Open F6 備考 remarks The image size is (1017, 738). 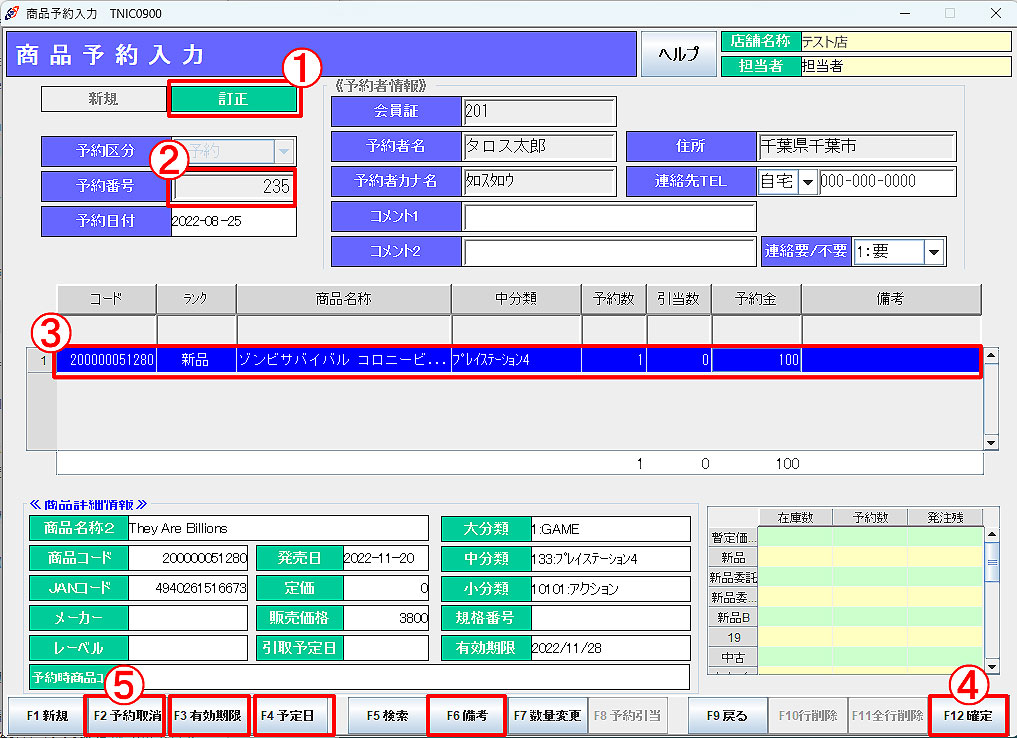tap(467, 716)
